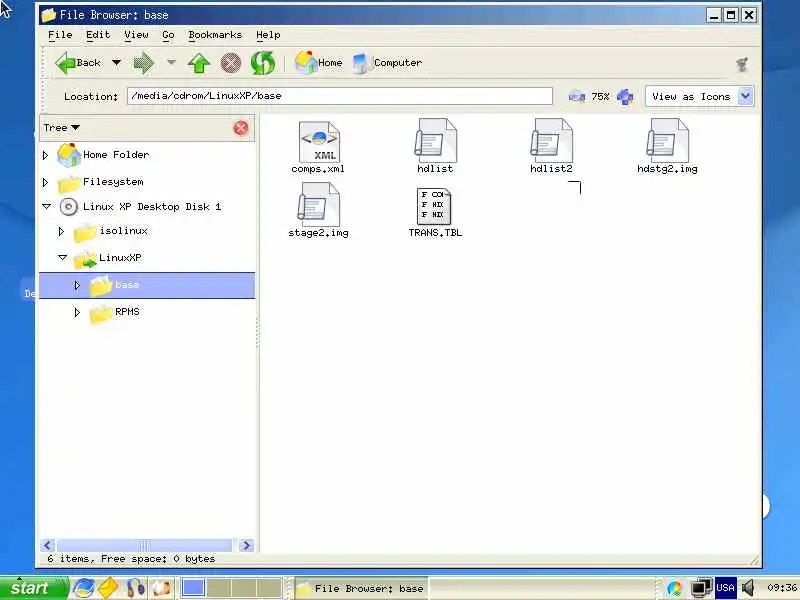Select the LinuxXP folder in tree
The width and height of the screenshot is (800, 600).
click(120, 258)
